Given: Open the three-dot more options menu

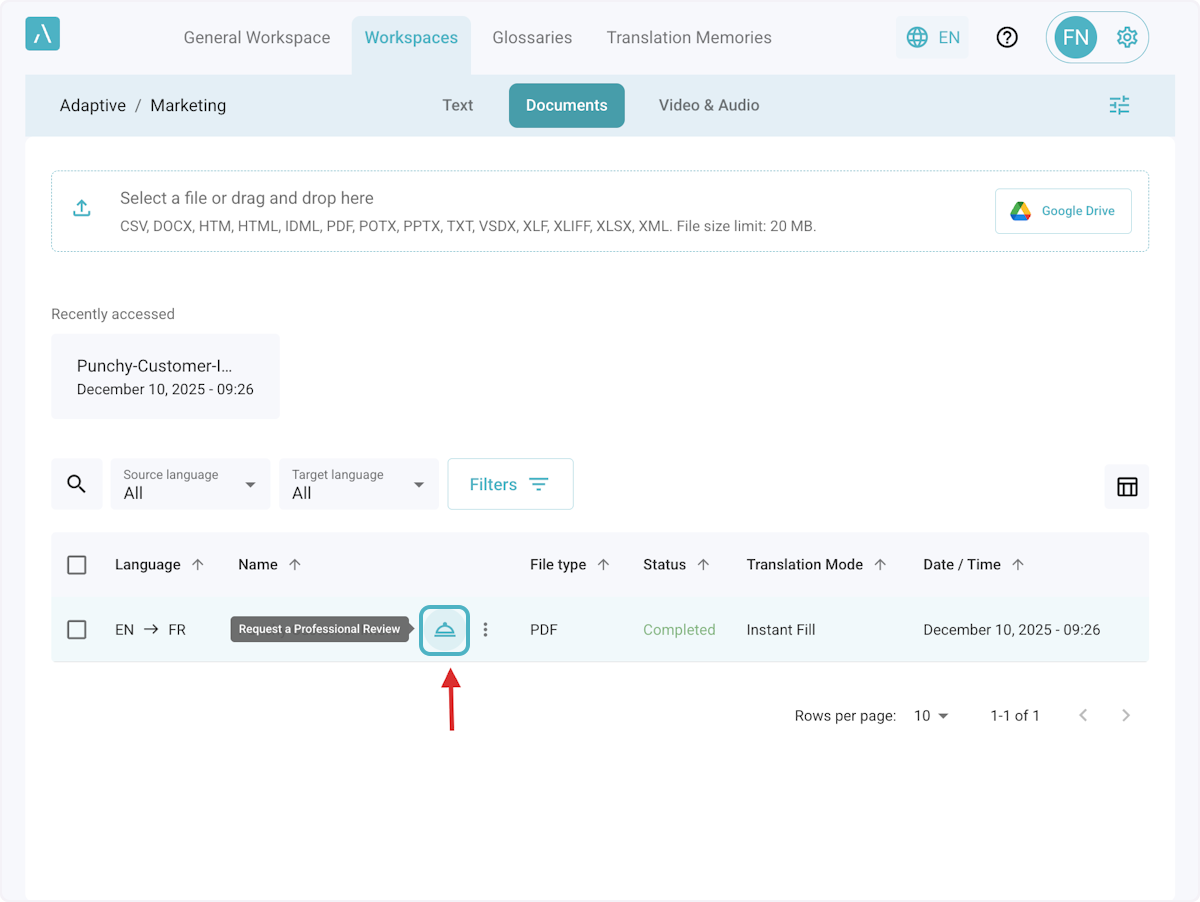Looking at the screenshot, I should pyautogui.click(x=486, y=630).
